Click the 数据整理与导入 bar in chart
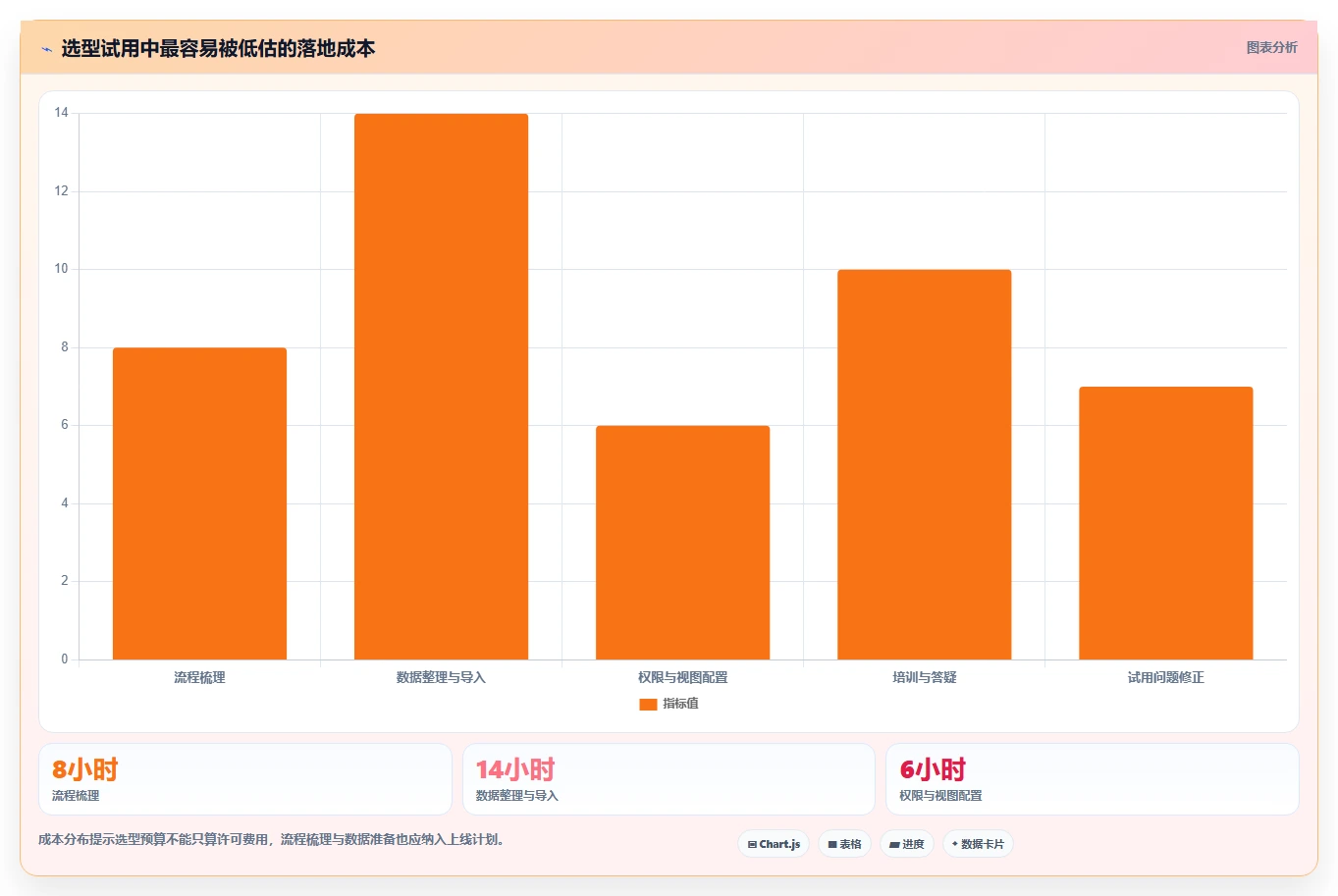This screenshot has width=1338, height=896. coord(441,387)
